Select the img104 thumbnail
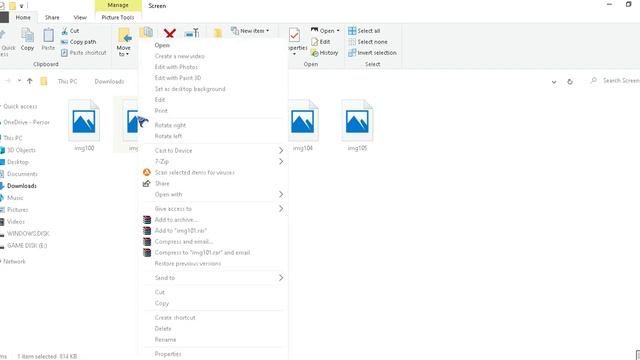 click(x=303, y=125)
